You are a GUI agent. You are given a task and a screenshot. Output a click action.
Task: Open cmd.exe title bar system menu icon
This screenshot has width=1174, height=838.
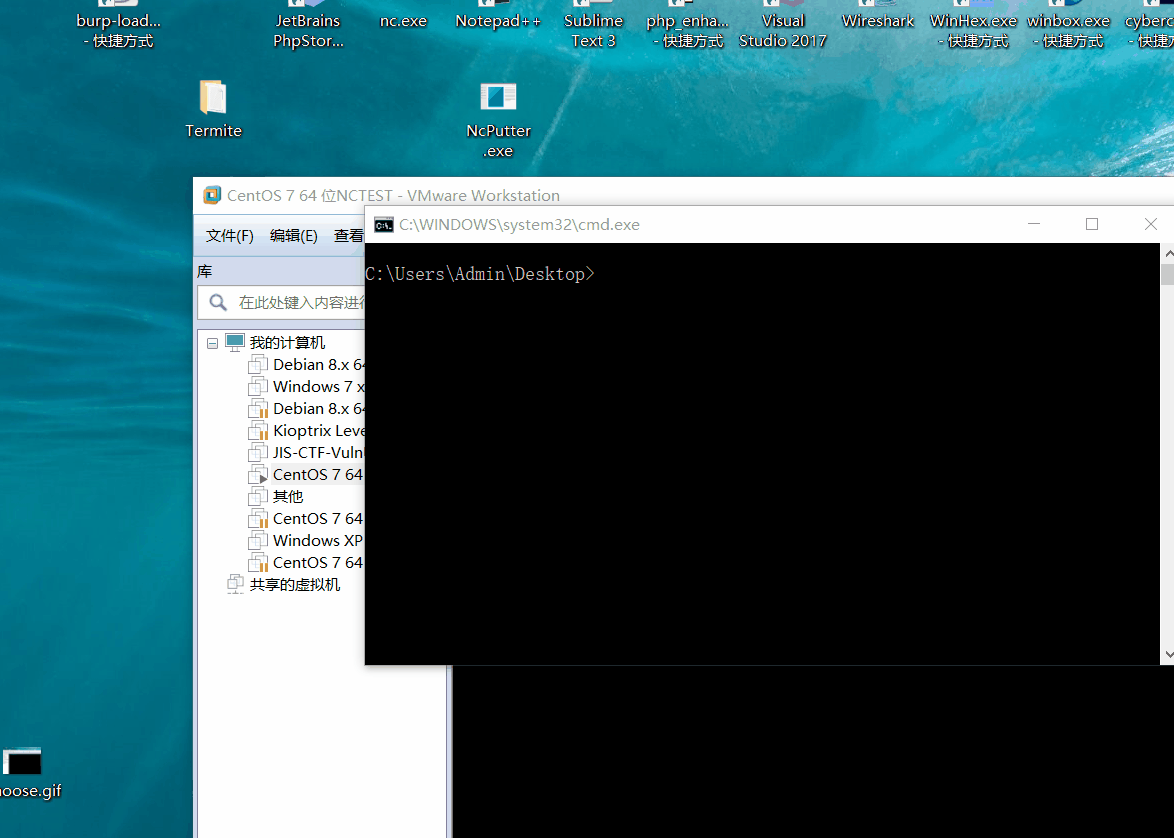tap(383, 225)
